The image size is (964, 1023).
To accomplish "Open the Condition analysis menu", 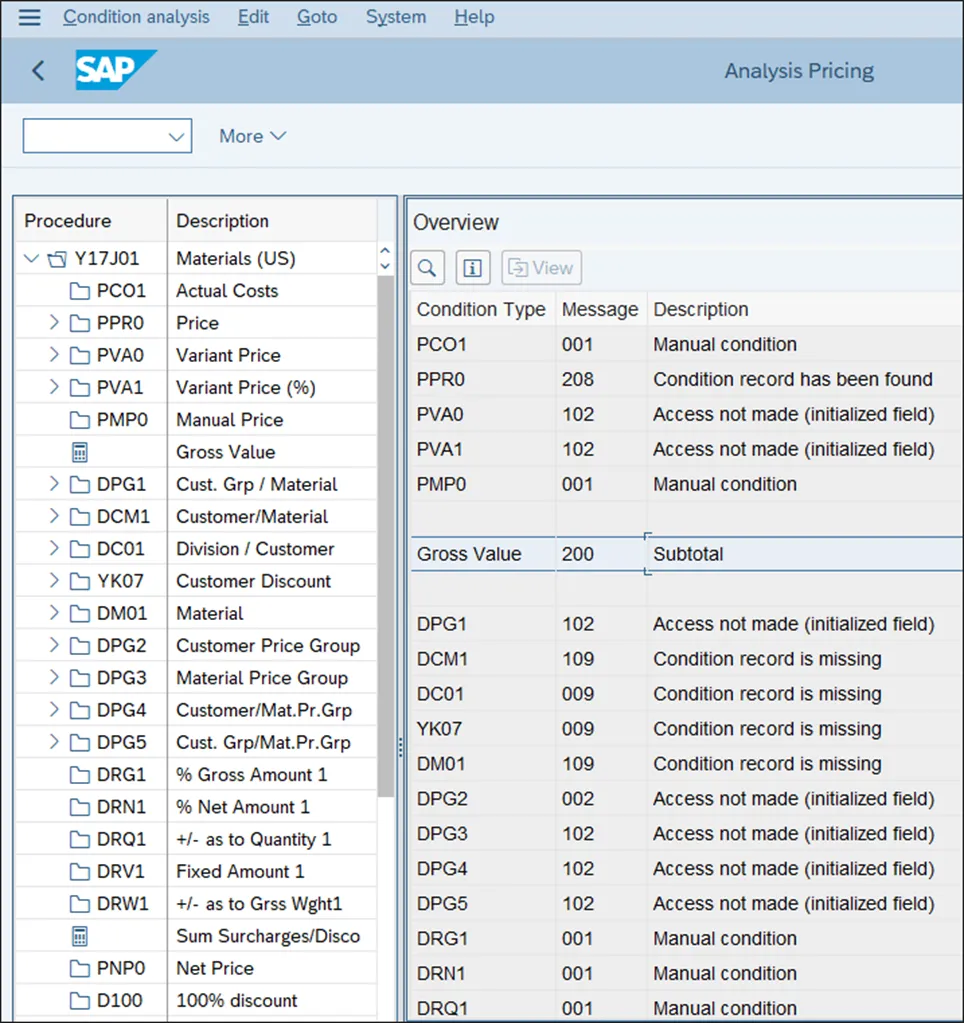I will tap(136, 17).
